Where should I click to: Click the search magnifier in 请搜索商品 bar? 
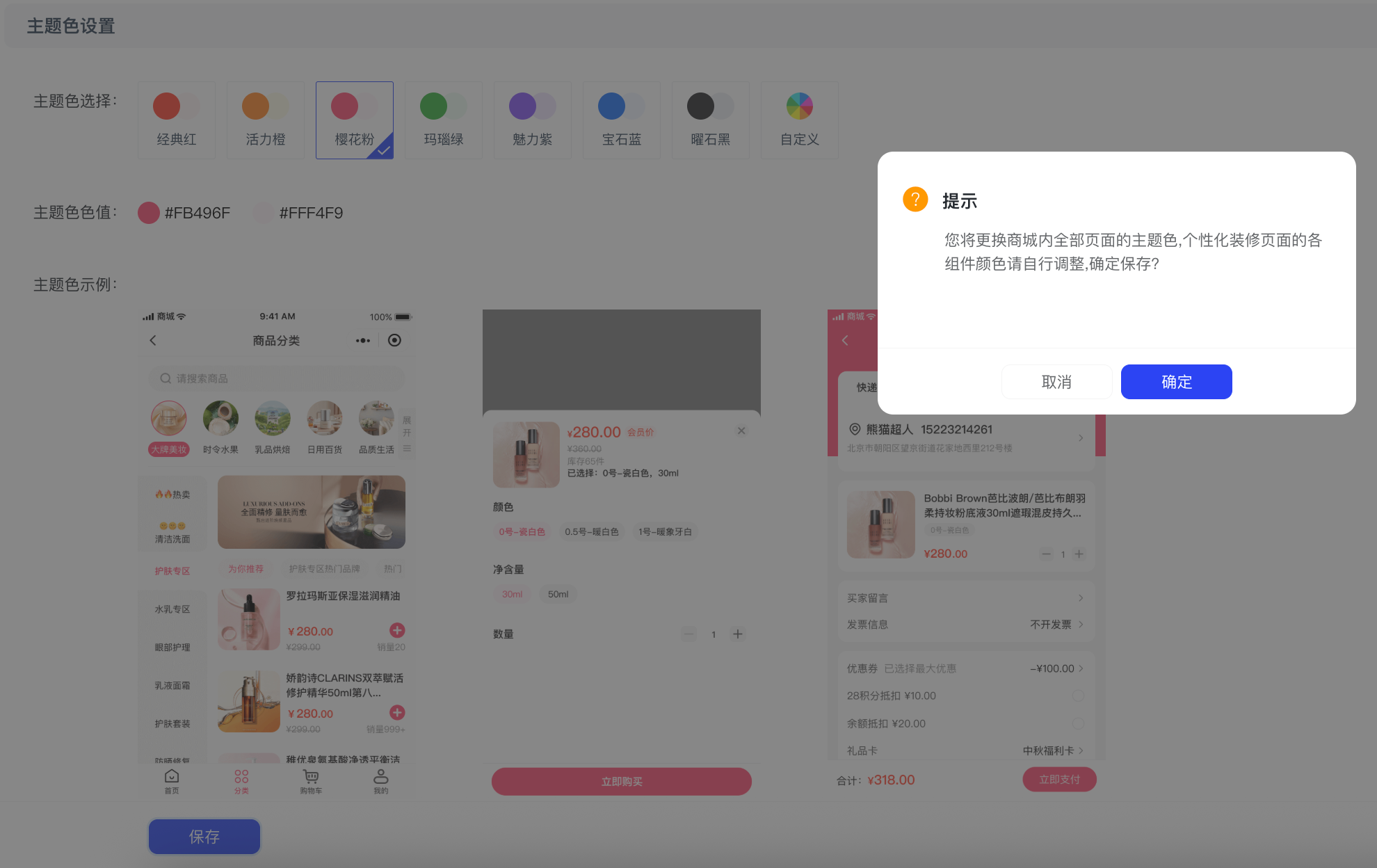(x=166, y=378)
